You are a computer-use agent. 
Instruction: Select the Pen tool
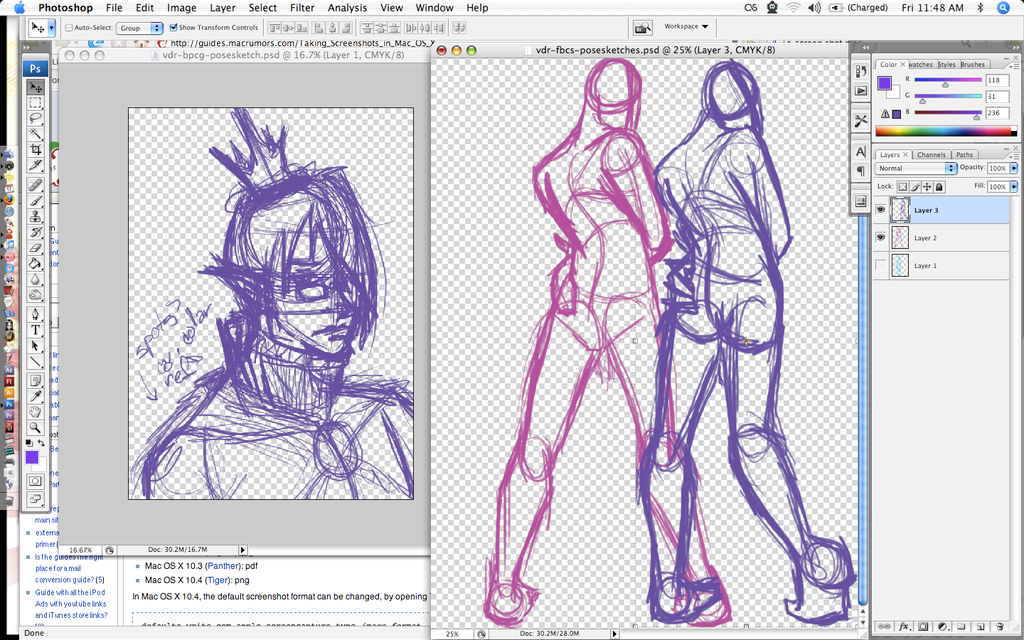35,315
